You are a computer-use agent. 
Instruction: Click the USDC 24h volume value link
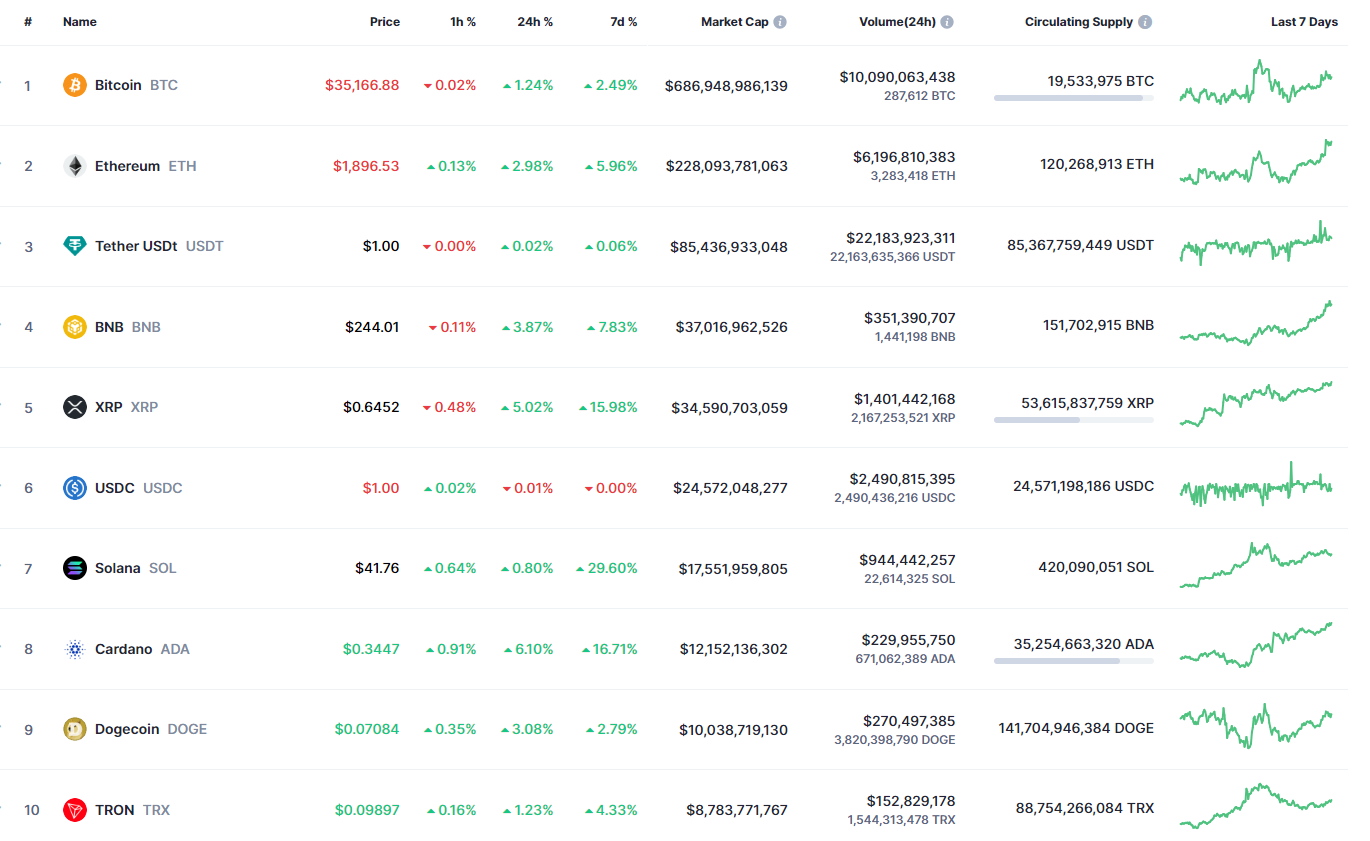[x=903, y=479]
